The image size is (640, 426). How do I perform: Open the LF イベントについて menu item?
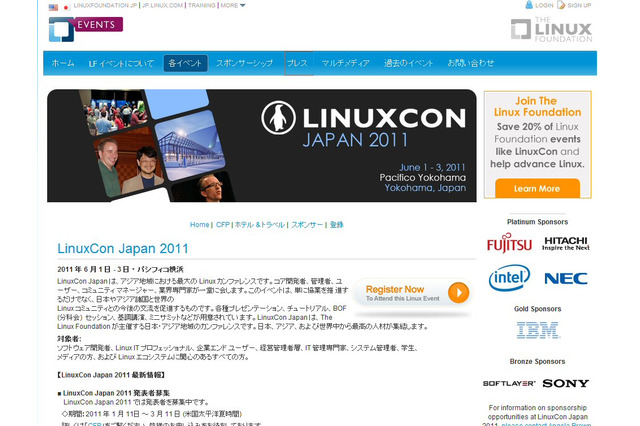[121, 63]
